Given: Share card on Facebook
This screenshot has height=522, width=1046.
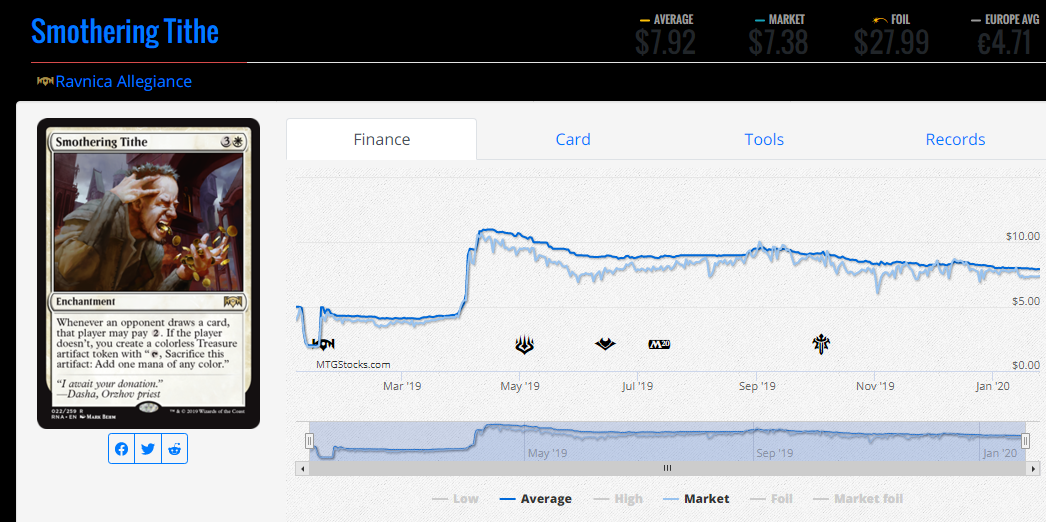Looking at the screenshot, I should (x=121, y=449).
